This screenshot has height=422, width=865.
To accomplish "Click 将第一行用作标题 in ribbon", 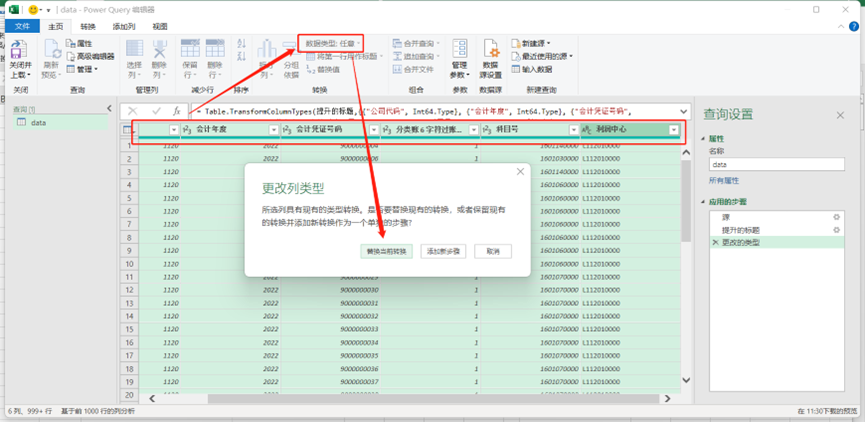I will coord(344,56).
